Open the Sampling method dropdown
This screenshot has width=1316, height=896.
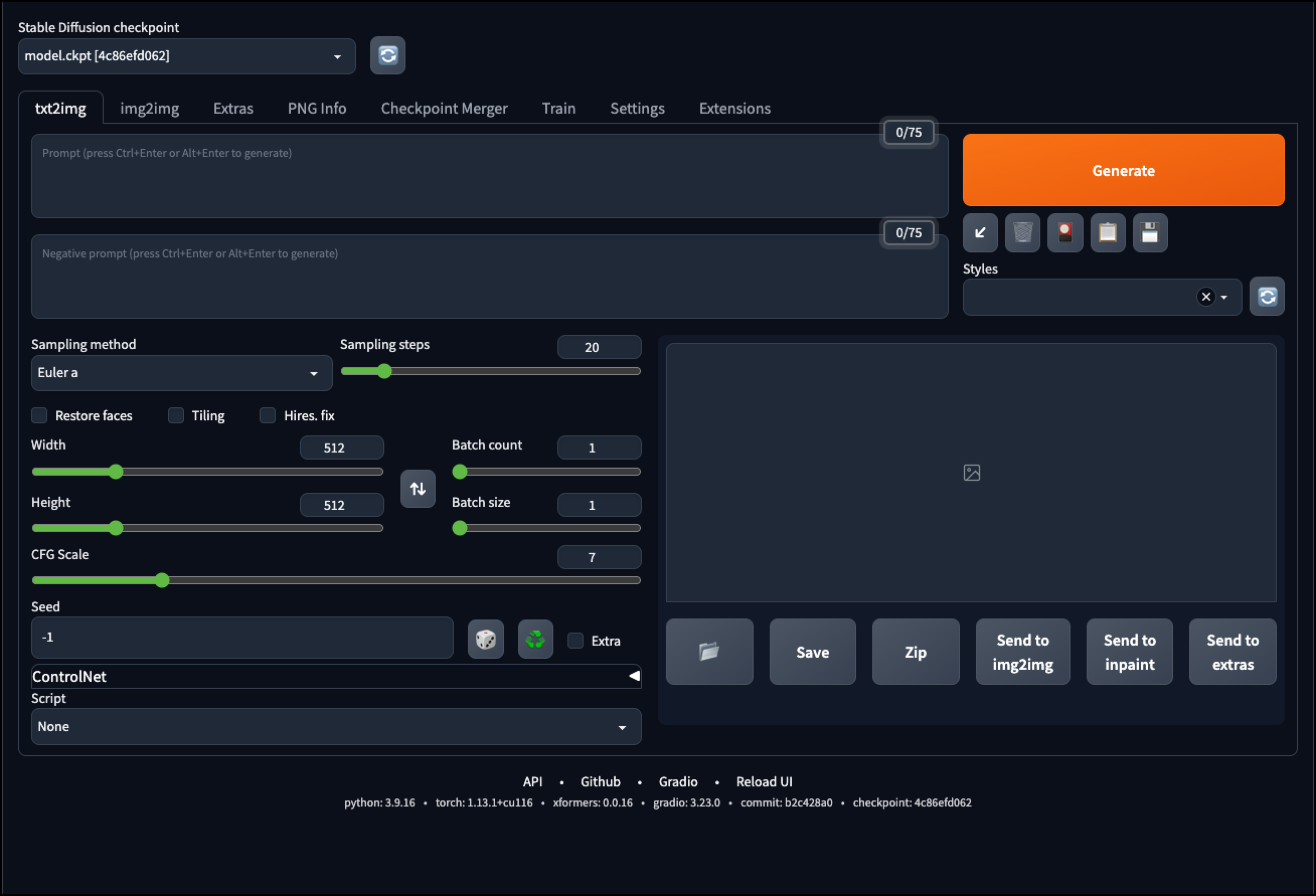(181, 373)
